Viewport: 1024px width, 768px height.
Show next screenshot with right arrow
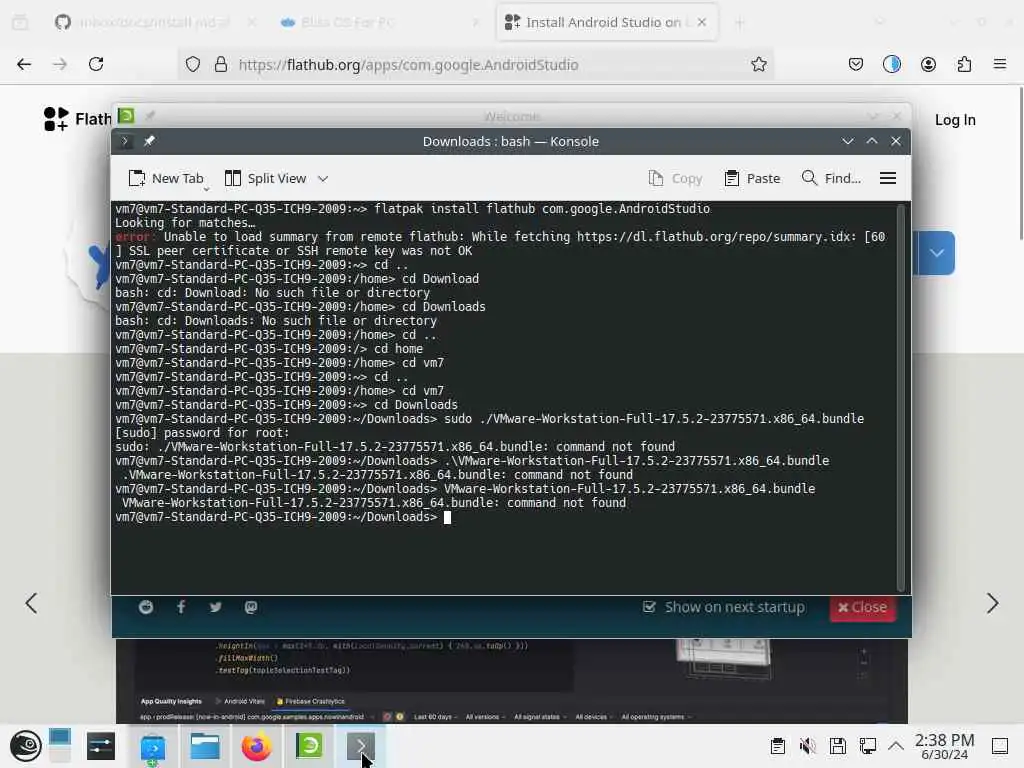(x=993, y=603)
